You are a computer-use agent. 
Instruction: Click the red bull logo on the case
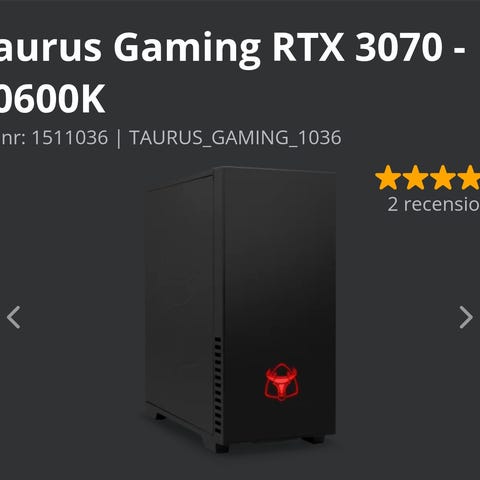click(281, 382)
